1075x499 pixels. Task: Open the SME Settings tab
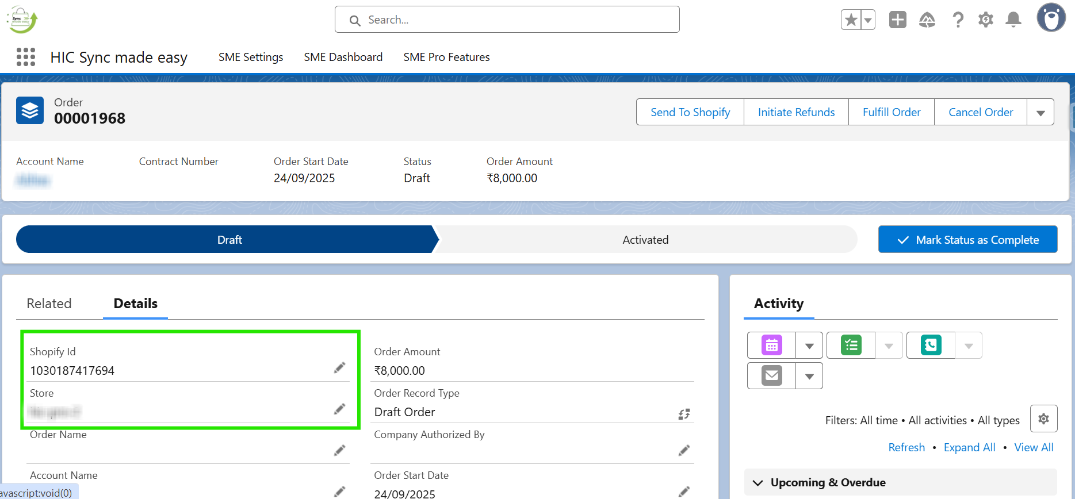pos(250,58)
